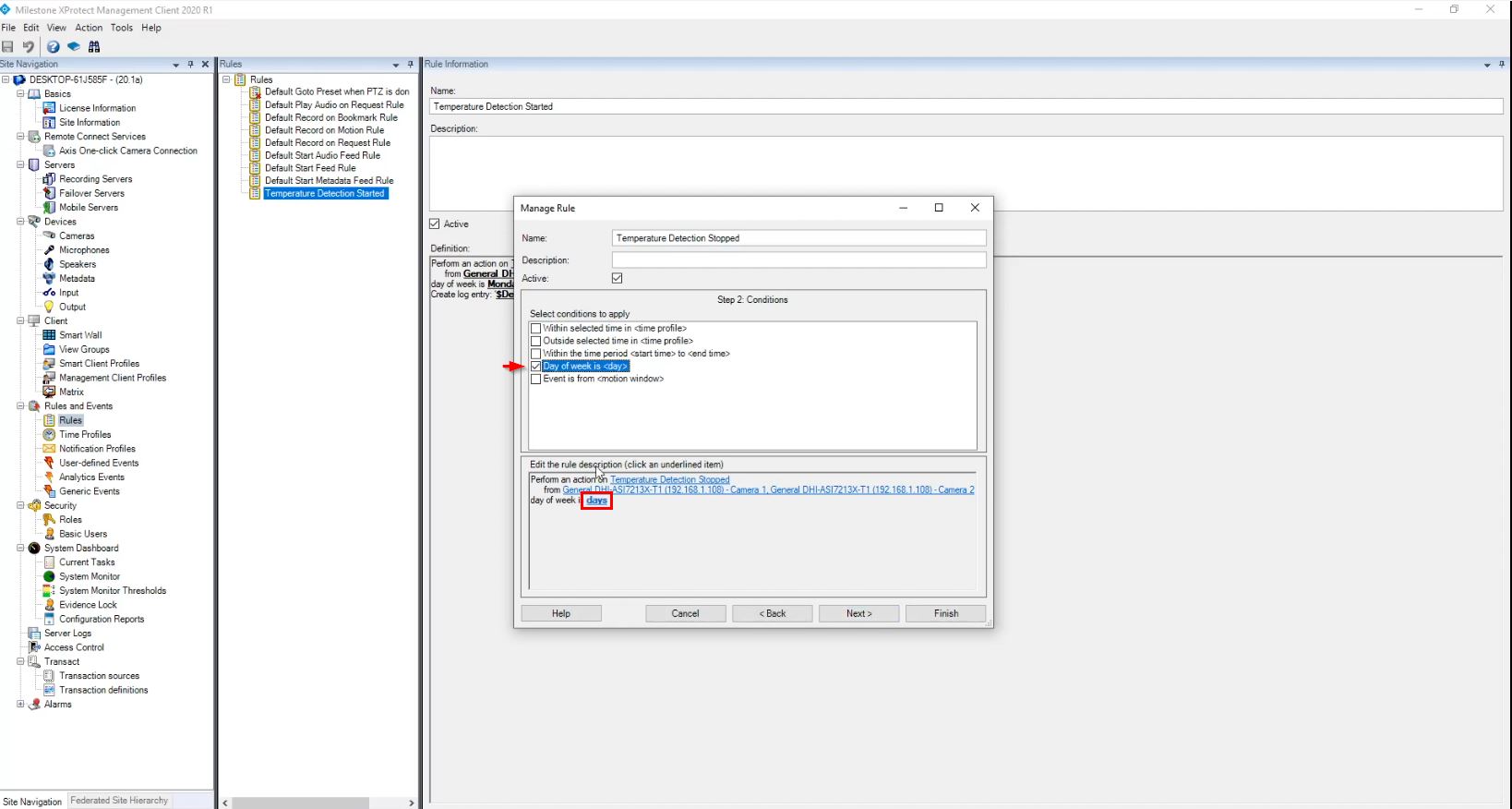Click the Description field in Manage Rule dialog

[799, 260]
